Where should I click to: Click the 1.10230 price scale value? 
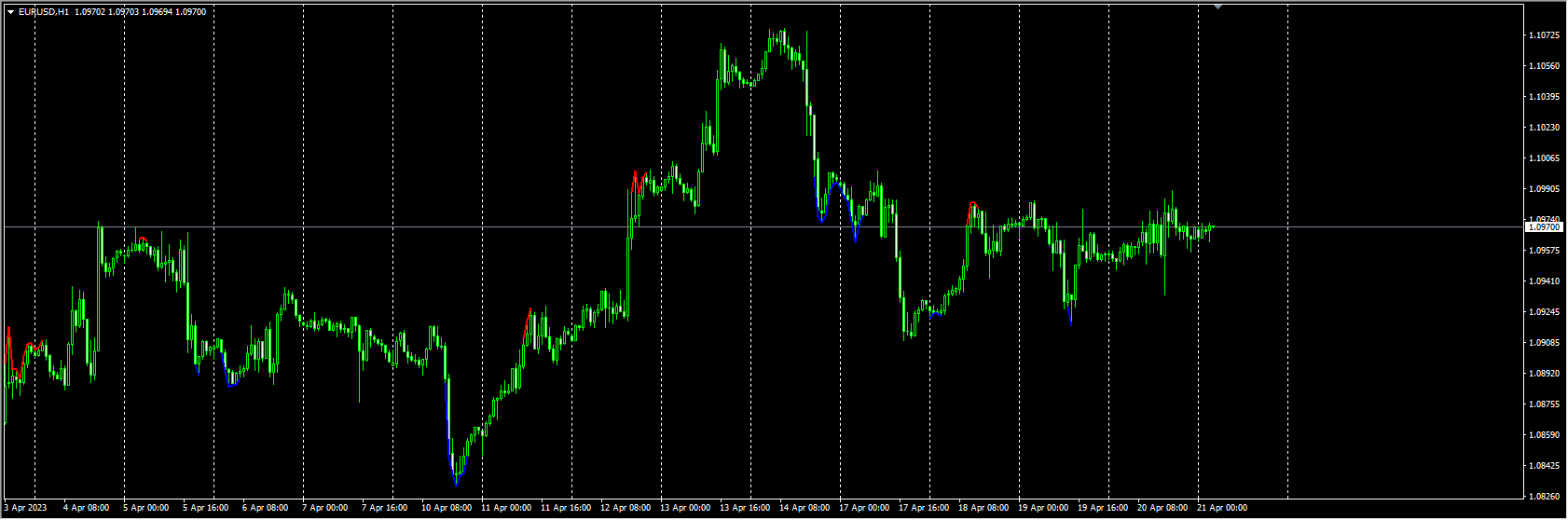(x=1545, y=128)
